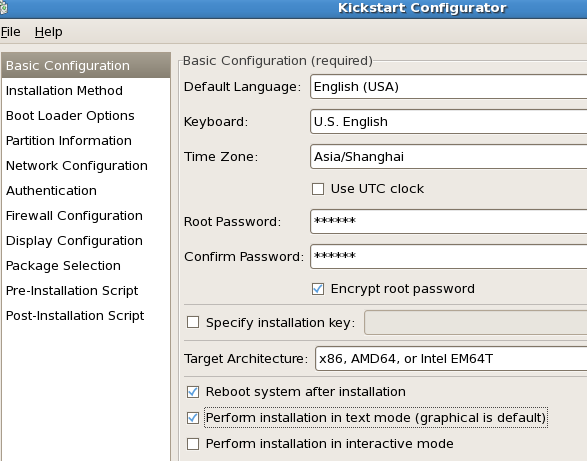Click into the Root Password field

point(448,221)
